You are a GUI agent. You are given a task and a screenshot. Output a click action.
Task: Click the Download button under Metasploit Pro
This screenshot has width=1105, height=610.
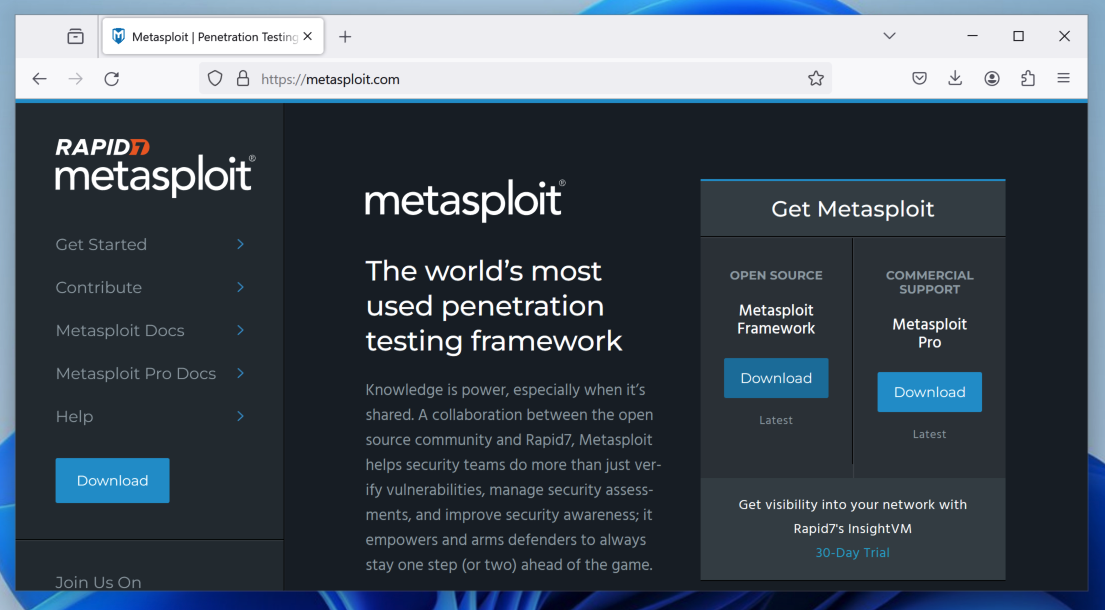tap(929, 392)
